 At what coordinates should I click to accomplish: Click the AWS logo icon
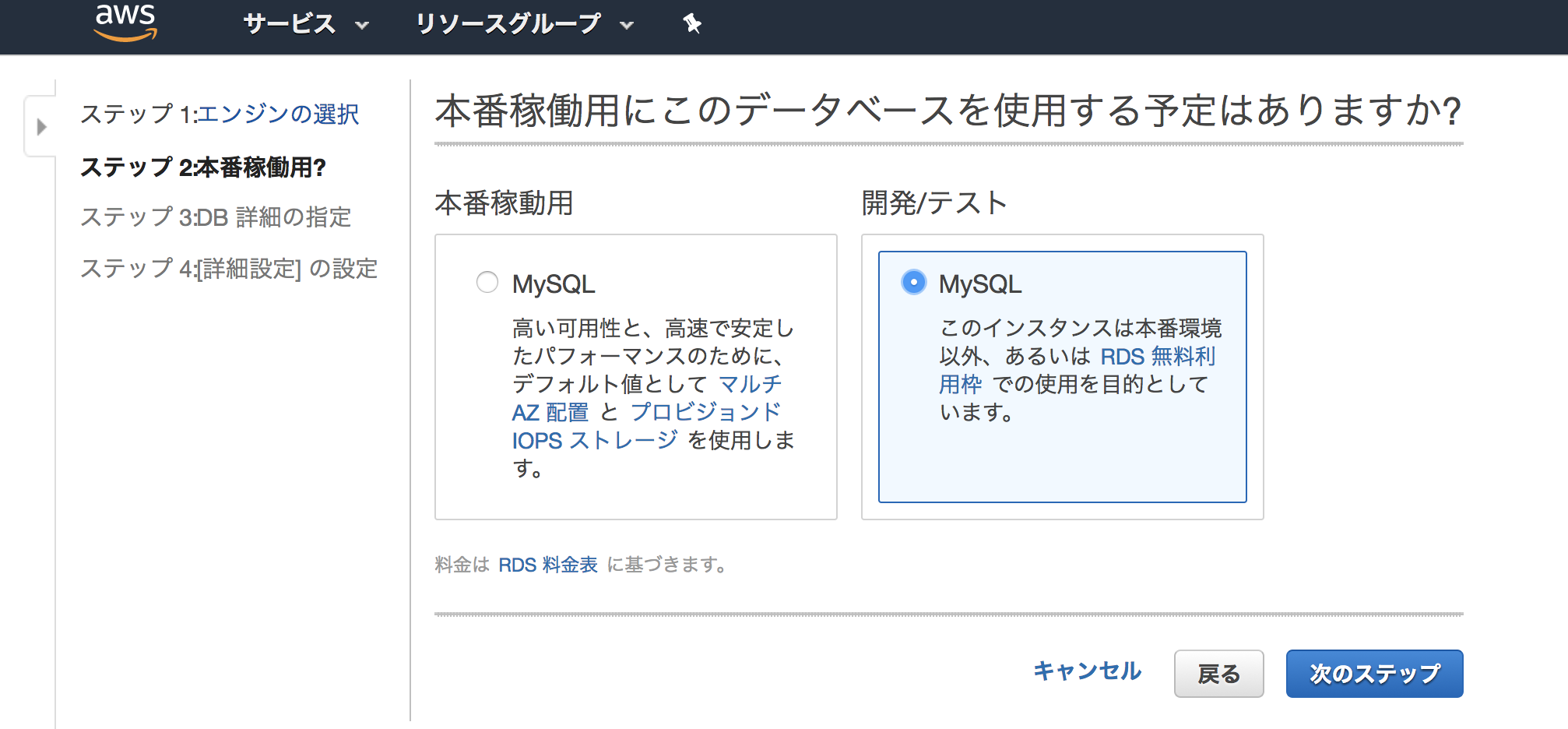125,22
